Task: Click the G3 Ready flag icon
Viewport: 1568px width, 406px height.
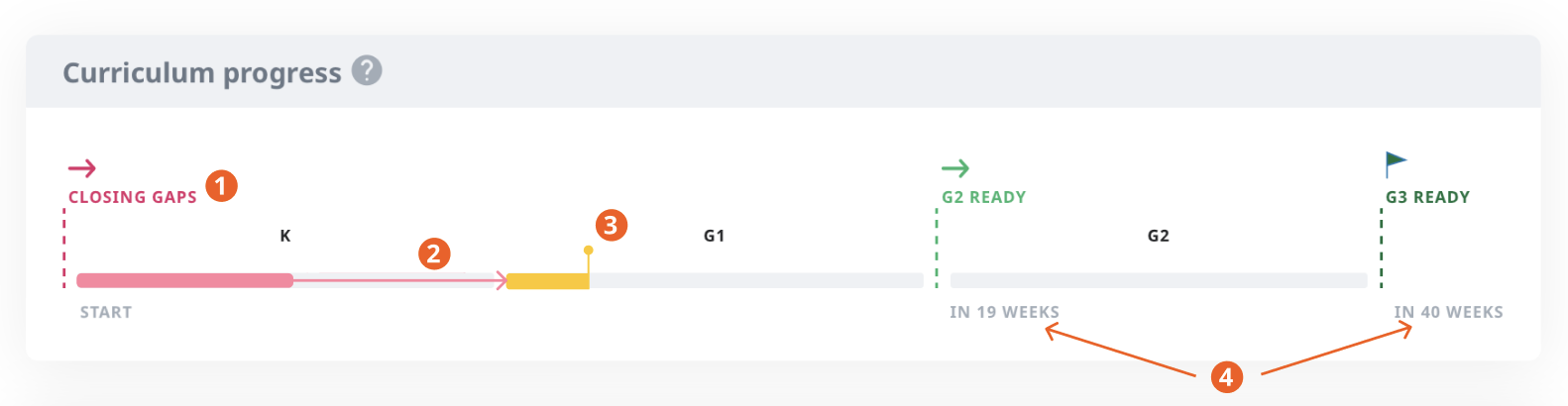Action: tap(1396, 163)
